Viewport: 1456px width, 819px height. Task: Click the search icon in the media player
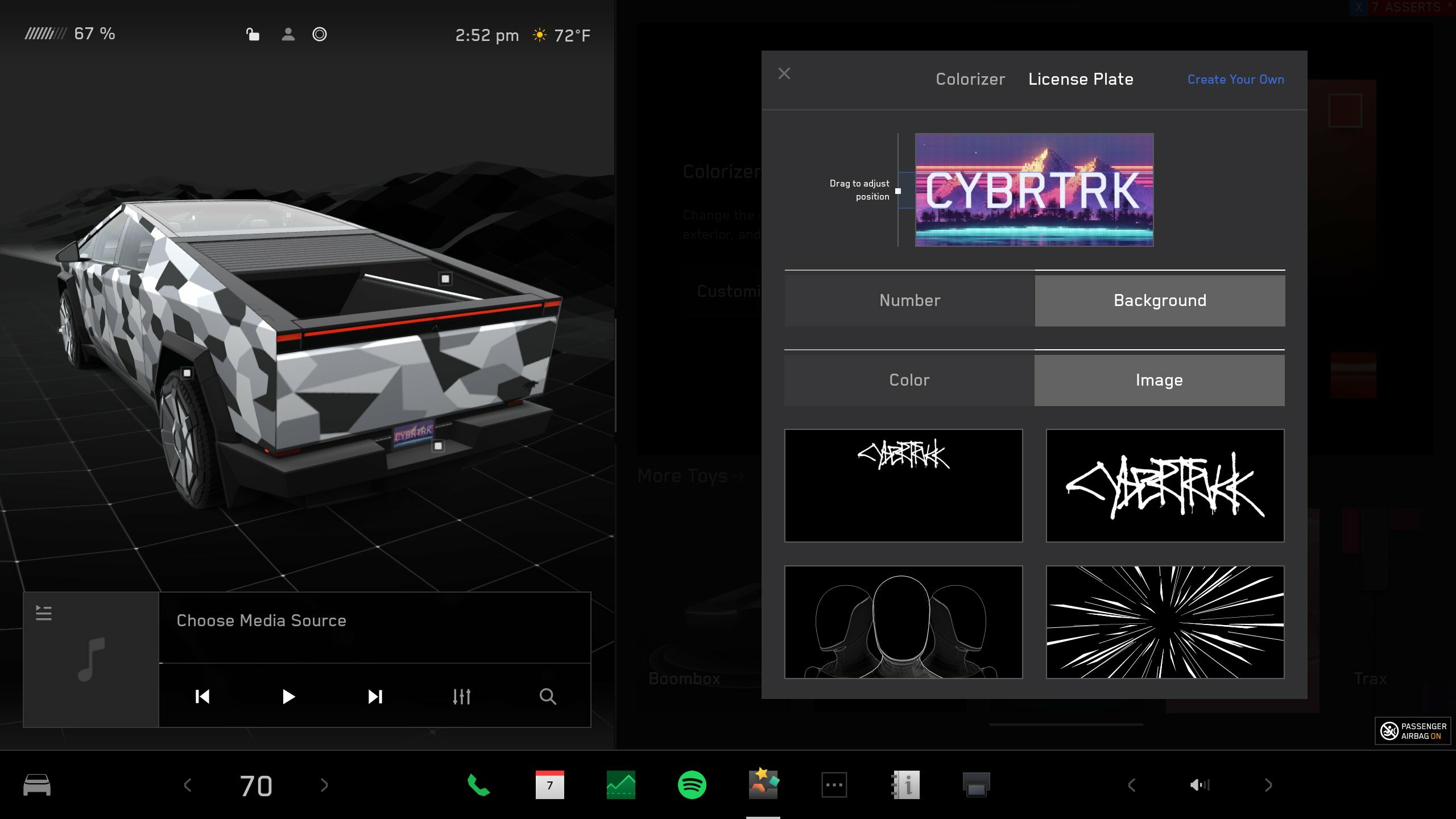coord(547,696)
